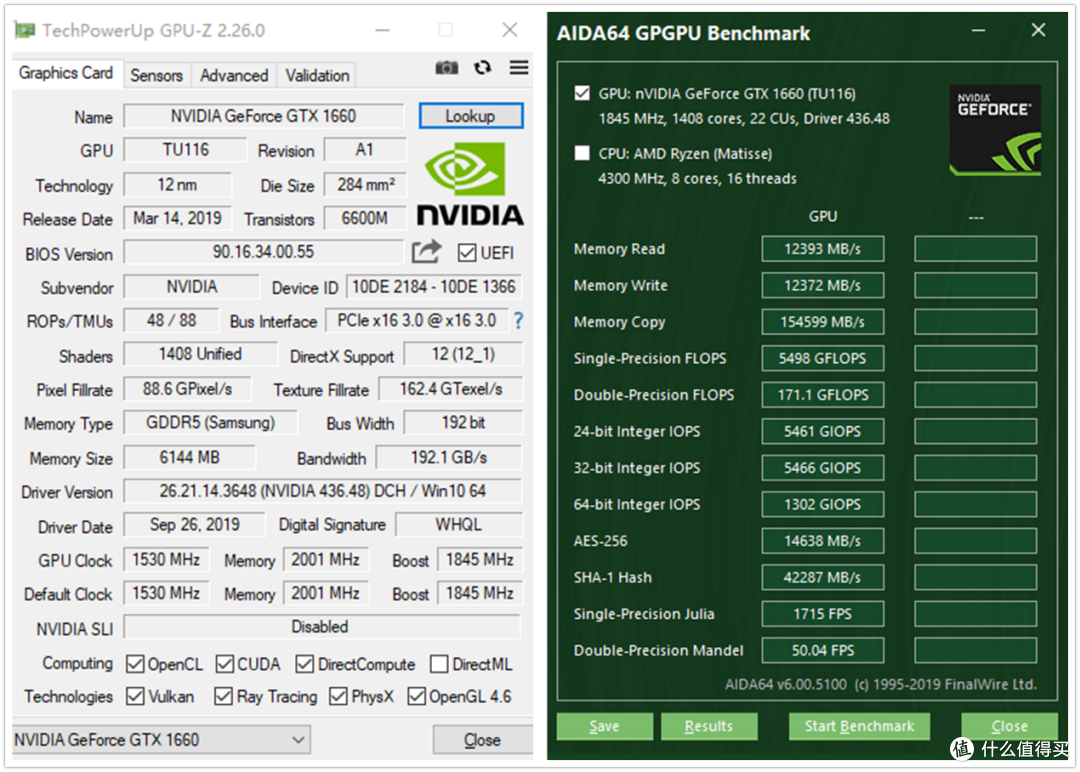Click the GPU-Z refresh icon
This screenshot has height=772, width=1080.
coord(483,67)
